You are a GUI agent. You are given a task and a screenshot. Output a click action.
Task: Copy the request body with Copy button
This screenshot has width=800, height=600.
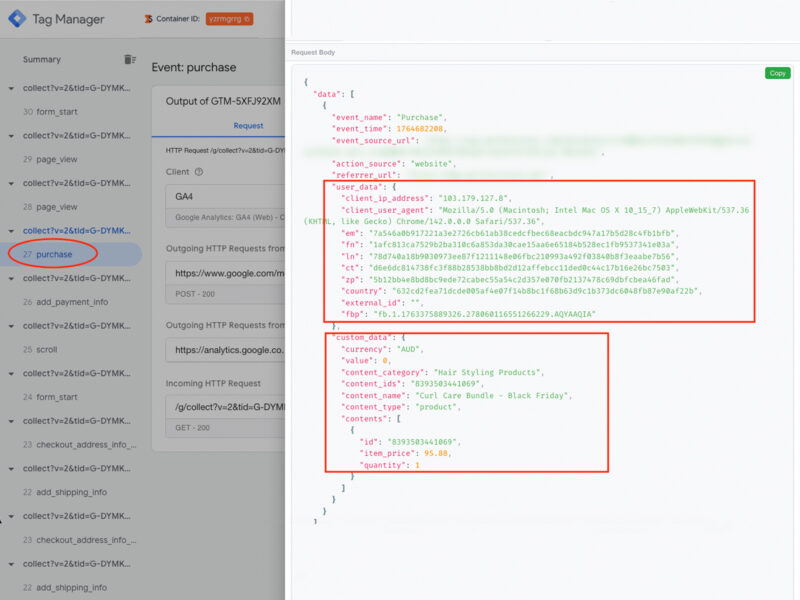pyautogui.click(x=777, y=73)
